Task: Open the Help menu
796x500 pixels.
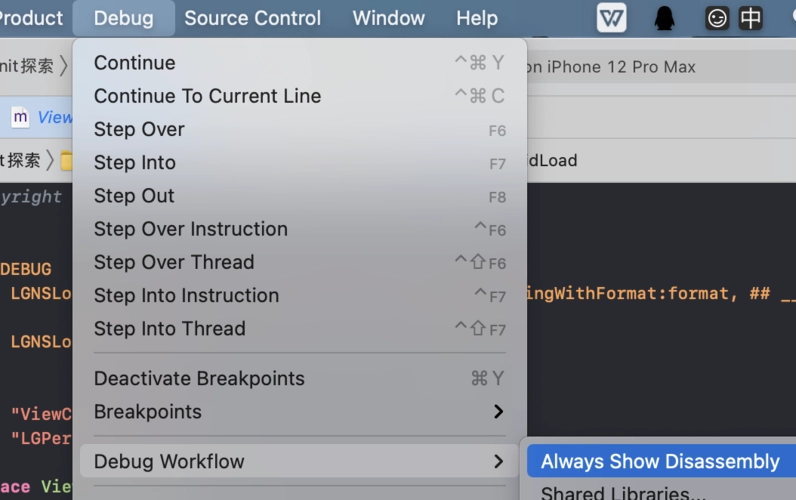Action: [x=476, y=18]
